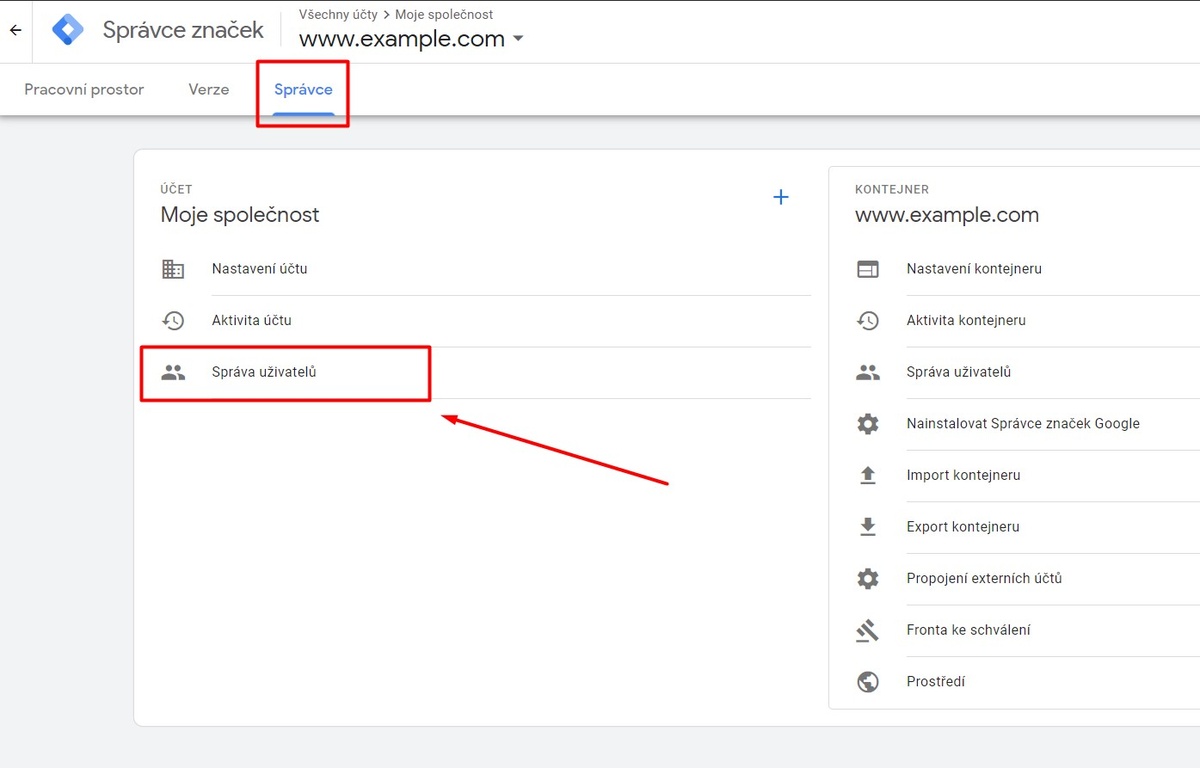The width and height of the screenshot is (1200, 768).
Task: Click the Import kontejneru upload icon
Action: (868, 475)
